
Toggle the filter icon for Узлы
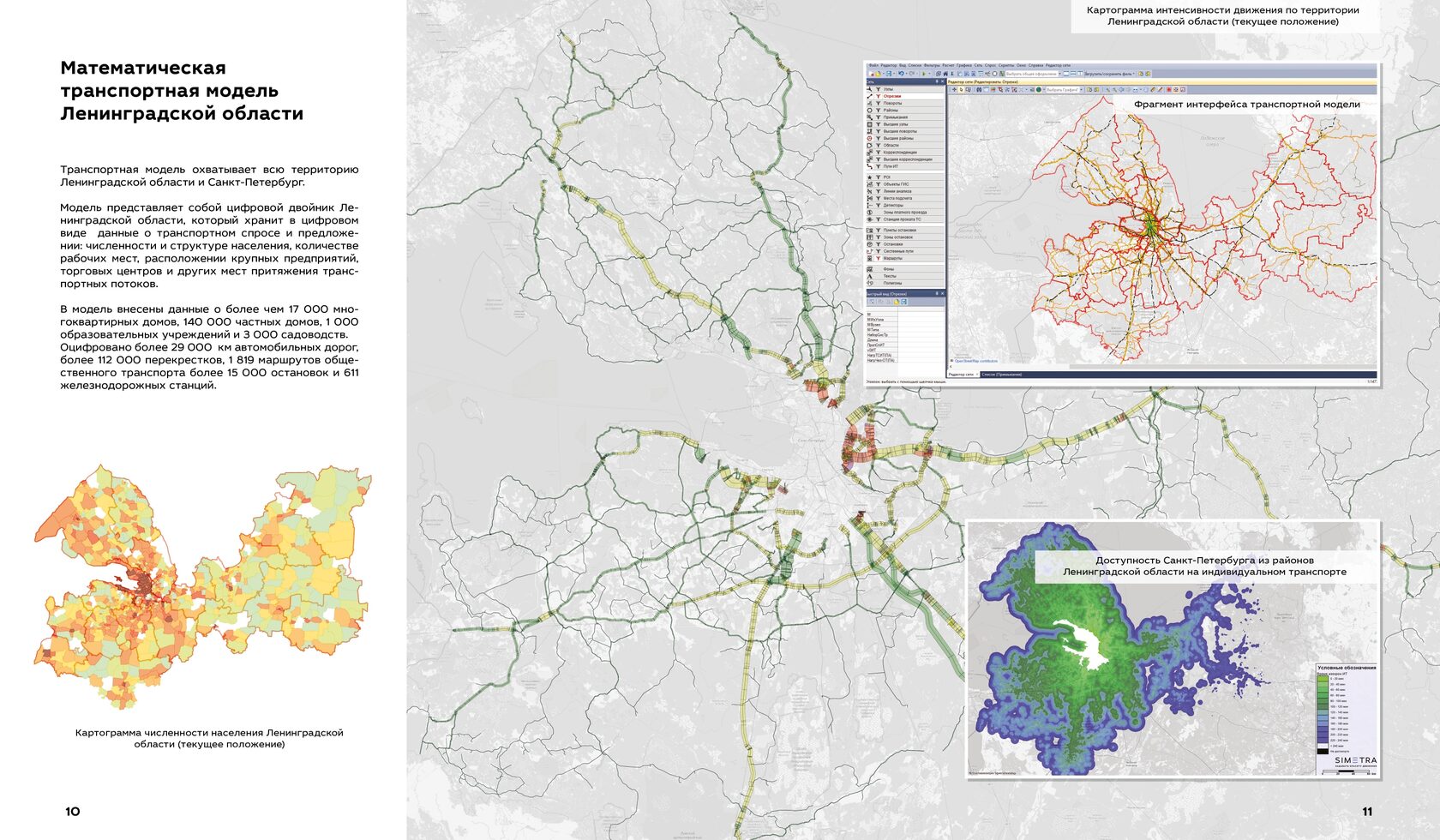(x=879, y=89)
